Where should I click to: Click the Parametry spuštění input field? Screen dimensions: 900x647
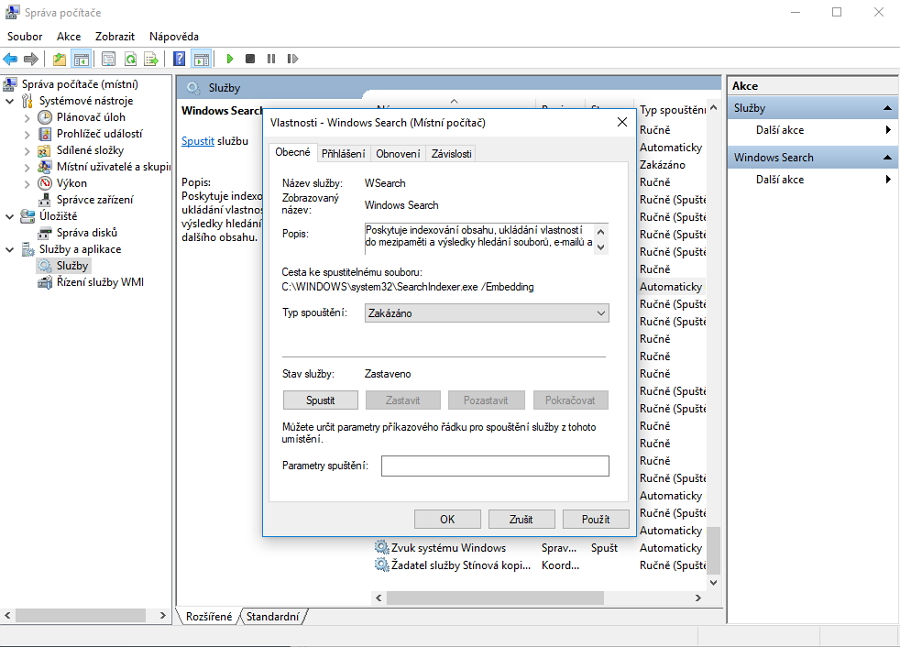point(494,466)
